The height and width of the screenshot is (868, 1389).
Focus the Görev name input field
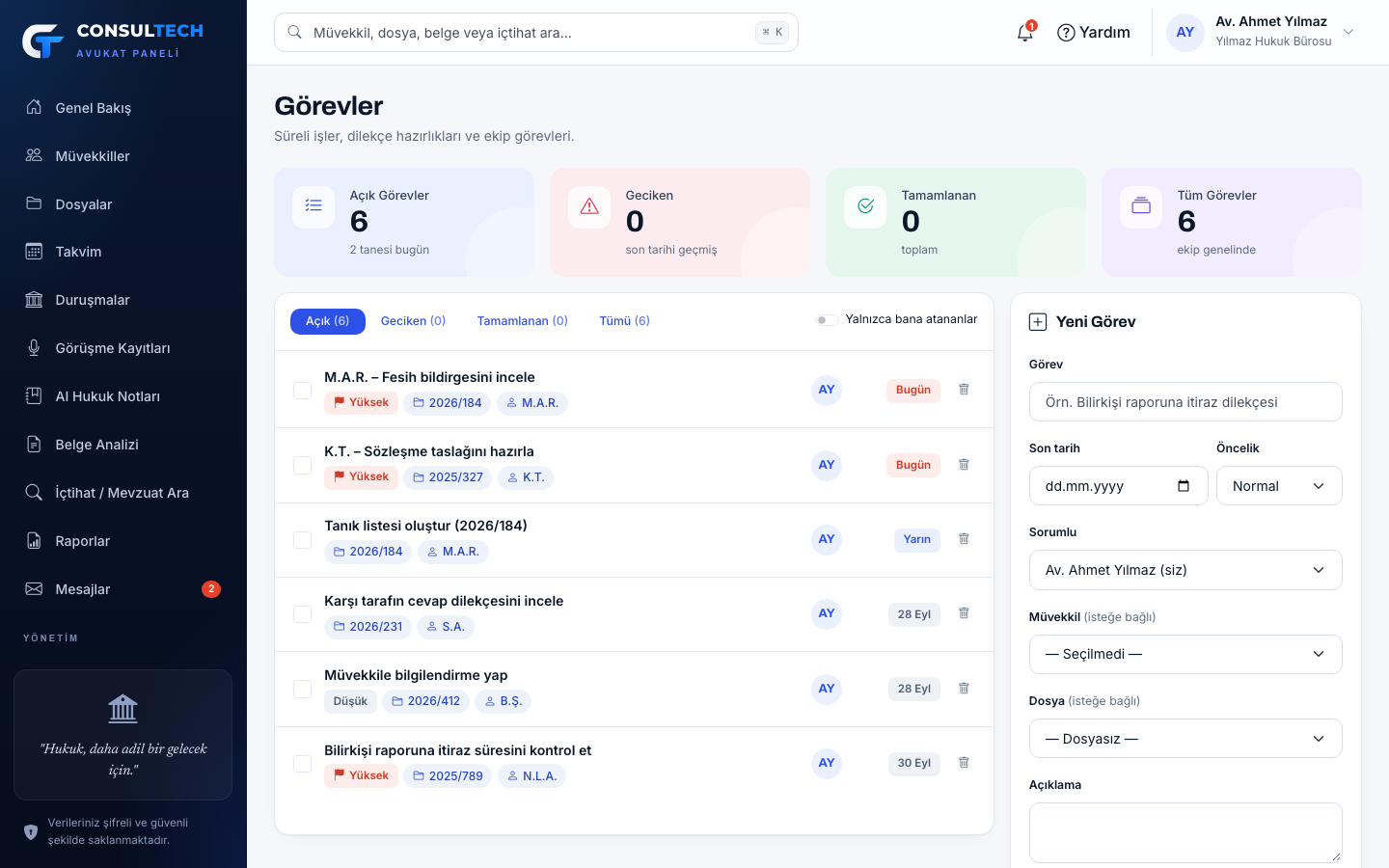[x=1185, y=402]
